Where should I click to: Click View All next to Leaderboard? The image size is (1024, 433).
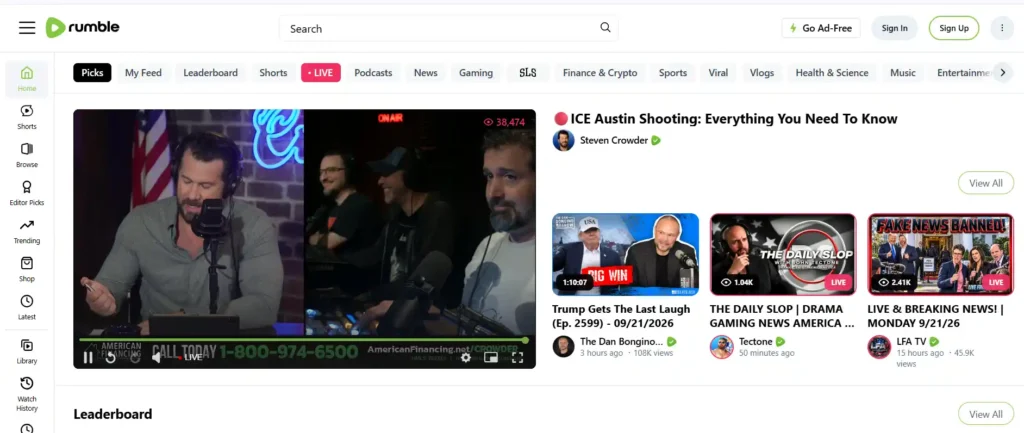coord(985,414)
